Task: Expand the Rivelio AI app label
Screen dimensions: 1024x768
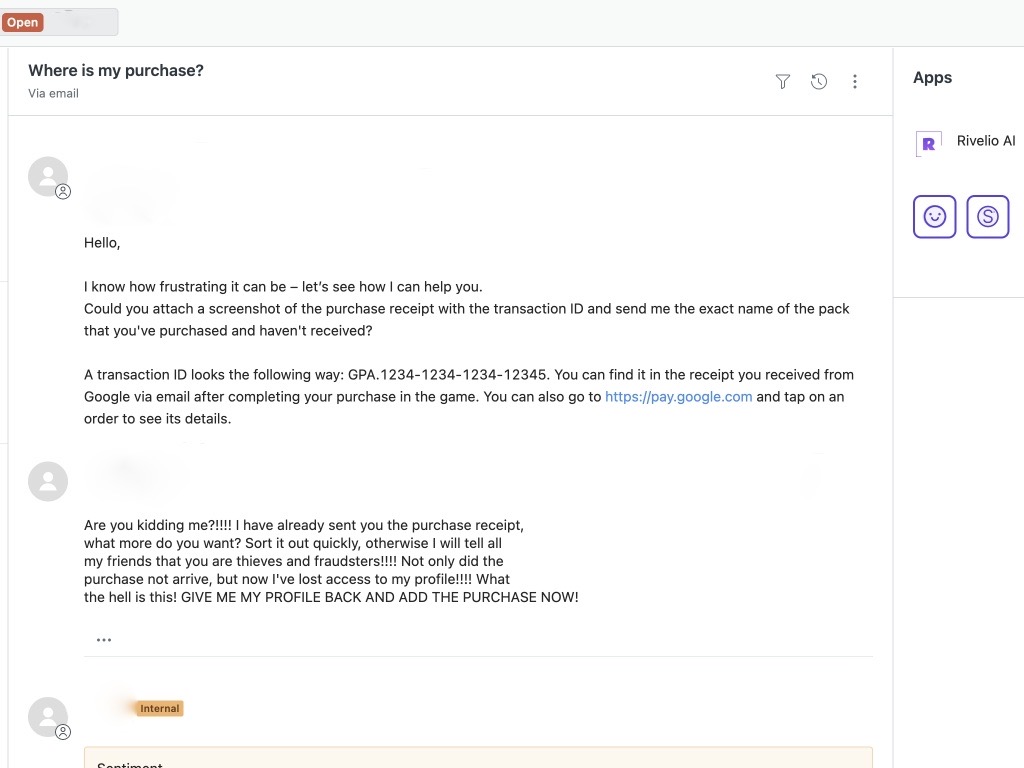Action: click(985, 141)
